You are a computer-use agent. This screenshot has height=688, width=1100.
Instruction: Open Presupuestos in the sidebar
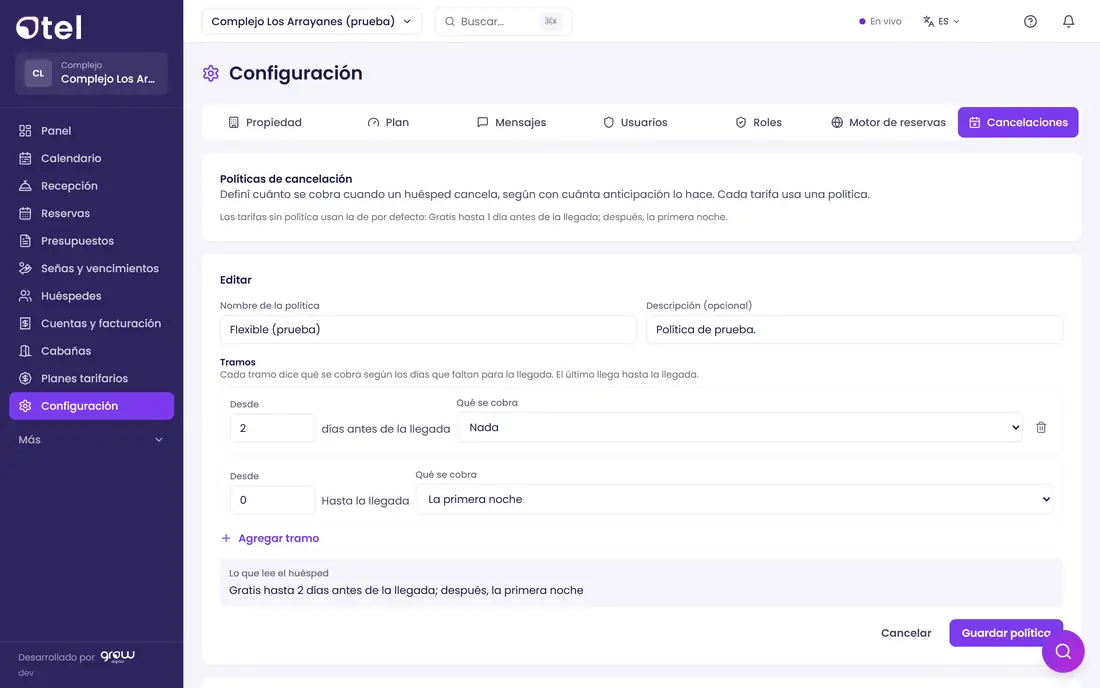91,241
